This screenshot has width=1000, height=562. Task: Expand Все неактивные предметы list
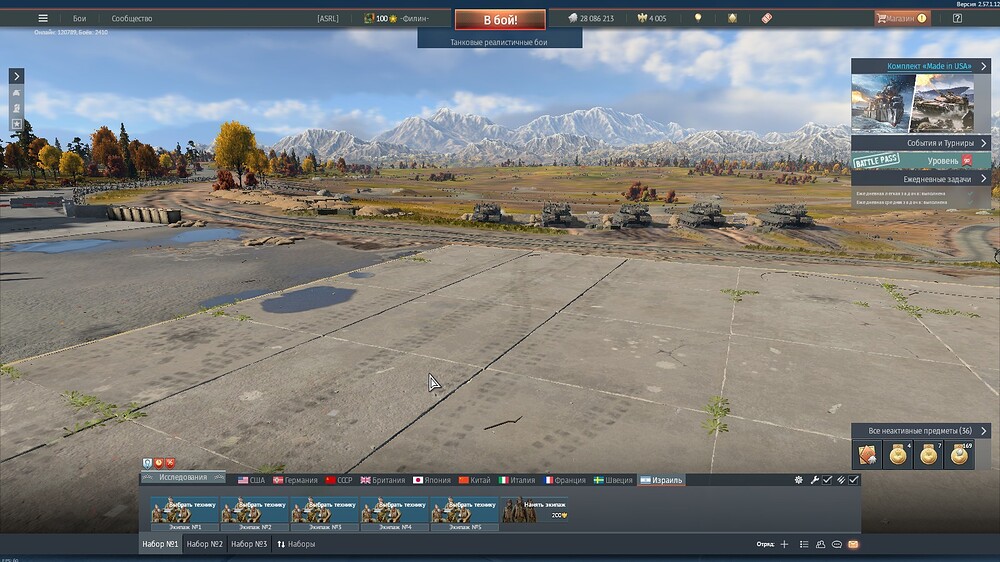coord(921,431)
